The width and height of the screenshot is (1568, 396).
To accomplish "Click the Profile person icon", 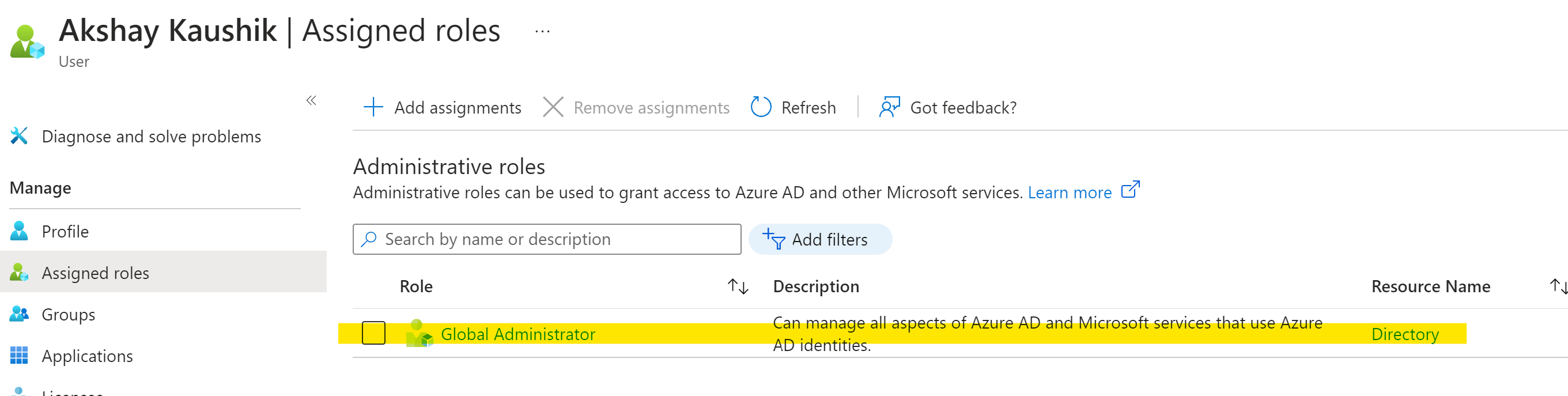I will 19,231.
